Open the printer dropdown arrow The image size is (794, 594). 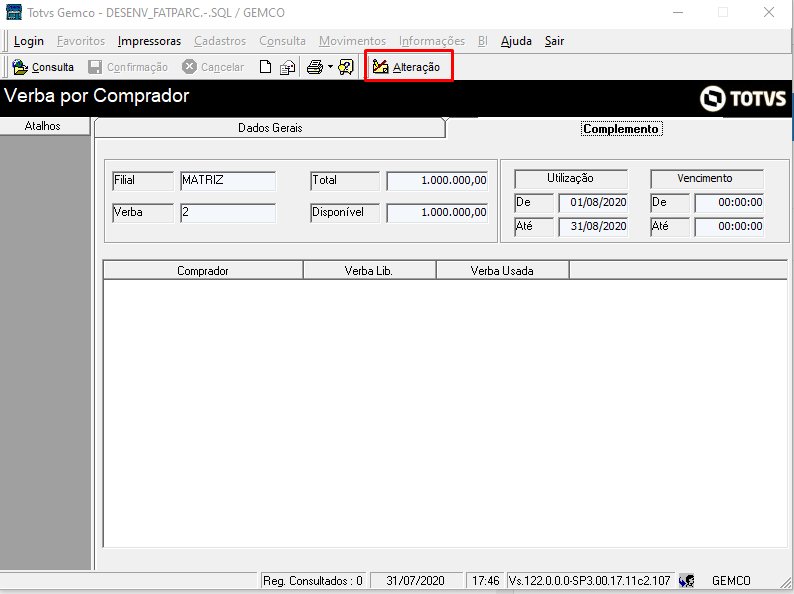[330, 67]
